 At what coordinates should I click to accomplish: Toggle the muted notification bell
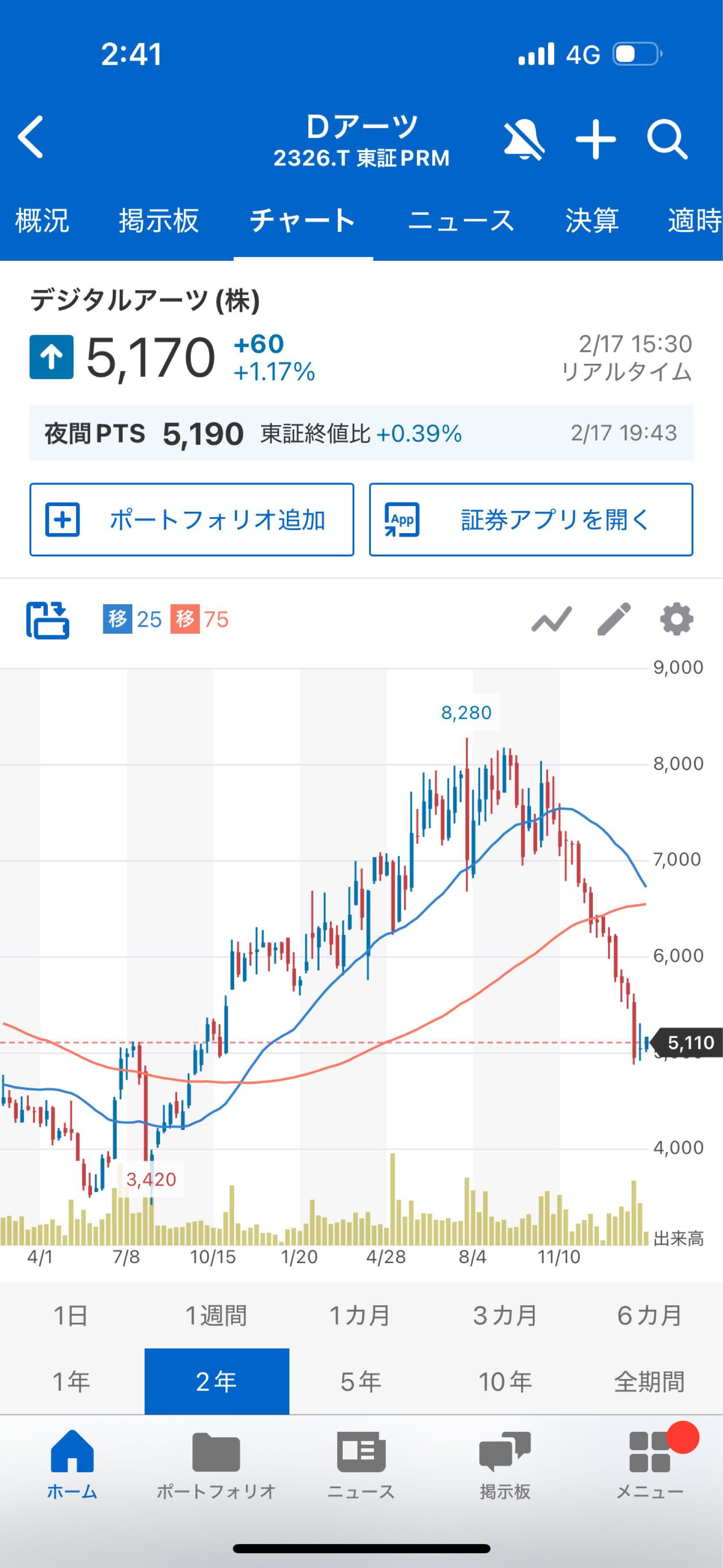[x=524, y=139]
